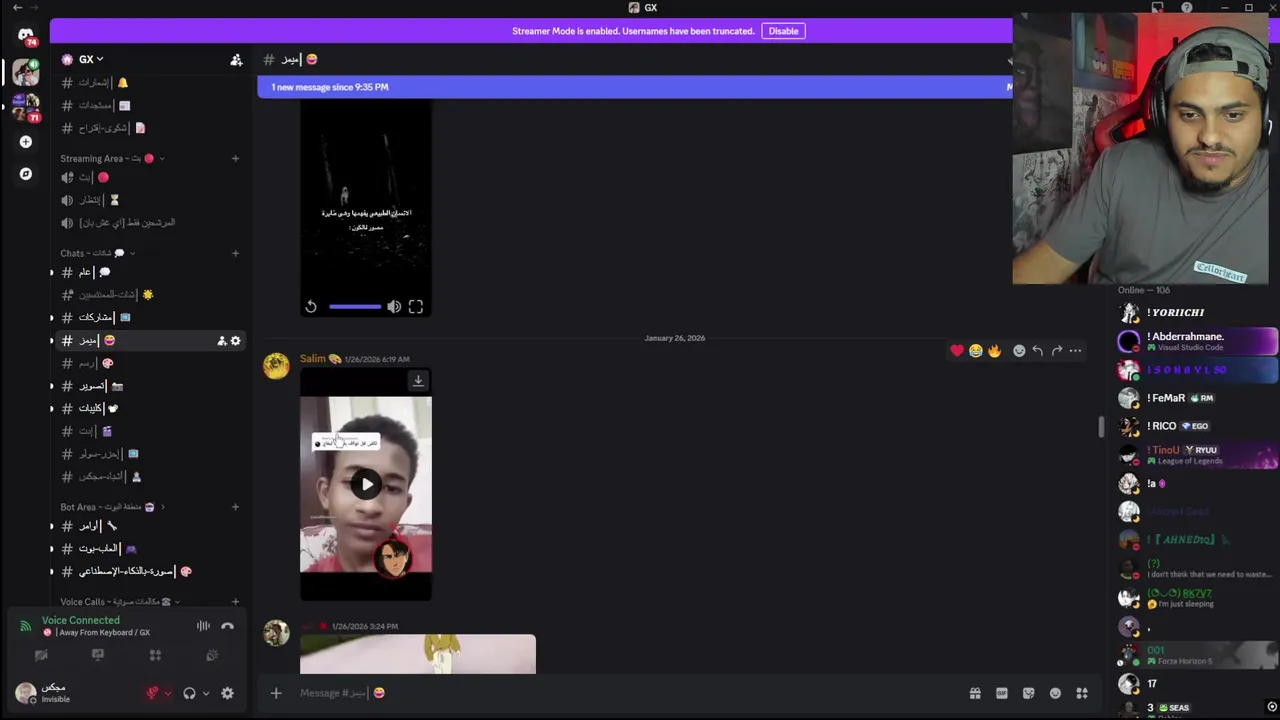
Task: Add heart reaction to Salim's message
Action: click(957, 350)
